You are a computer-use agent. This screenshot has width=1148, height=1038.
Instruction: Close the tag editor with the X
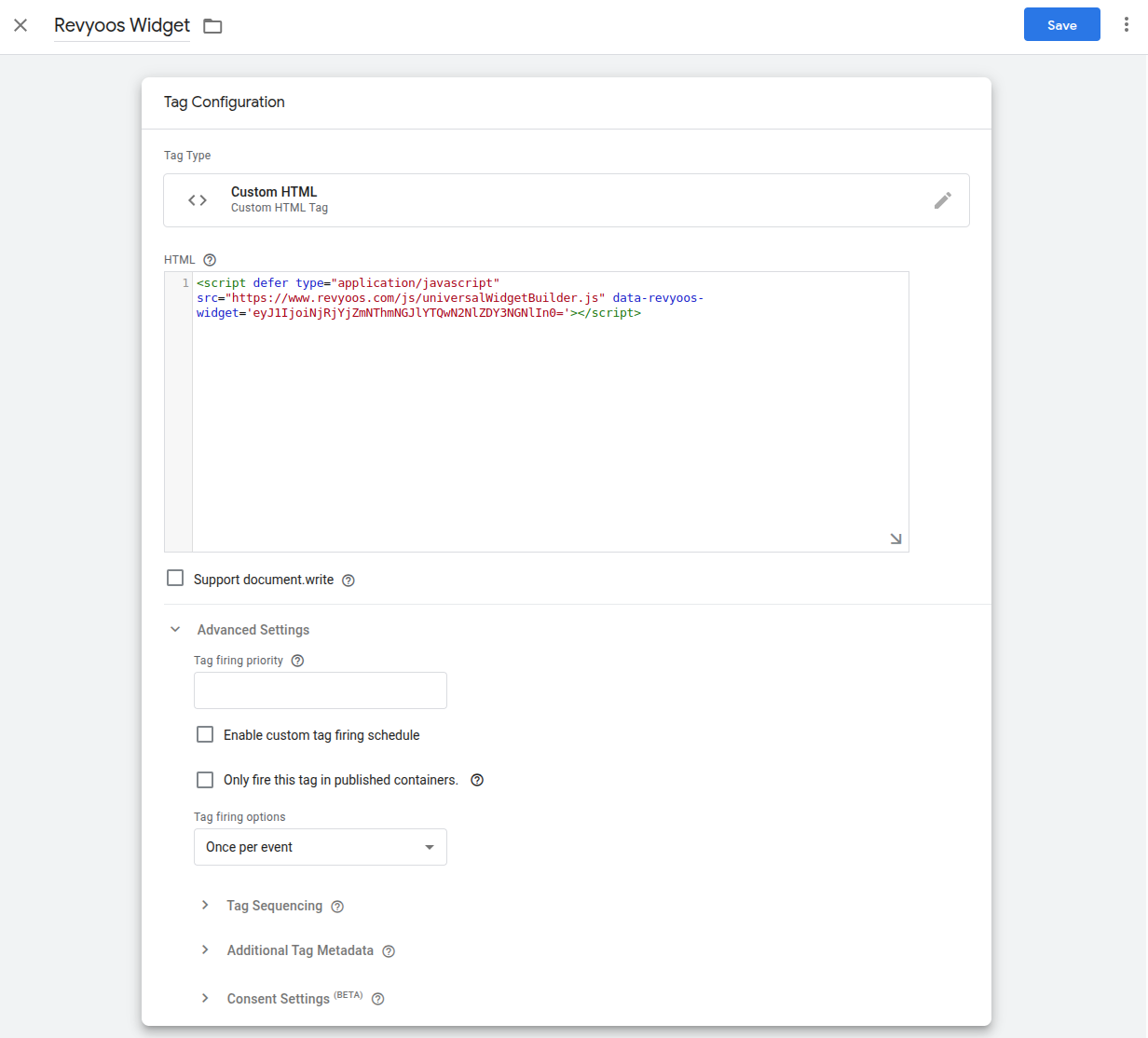(20, 25)
